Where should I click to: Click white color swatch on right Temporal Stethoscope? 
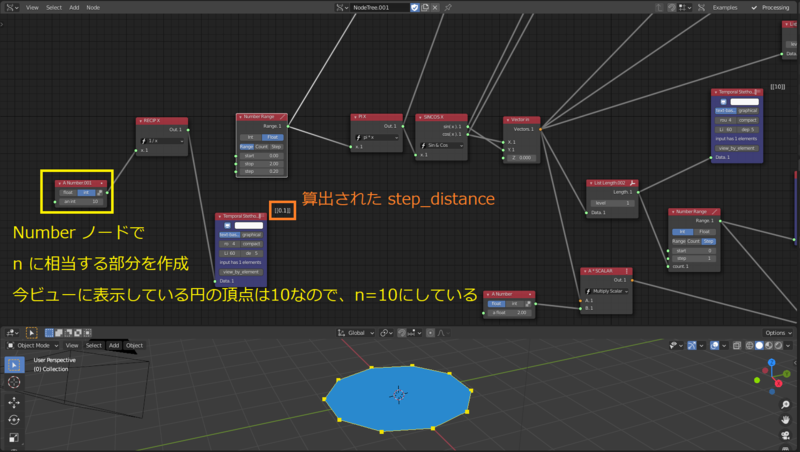tap(744, 101)
